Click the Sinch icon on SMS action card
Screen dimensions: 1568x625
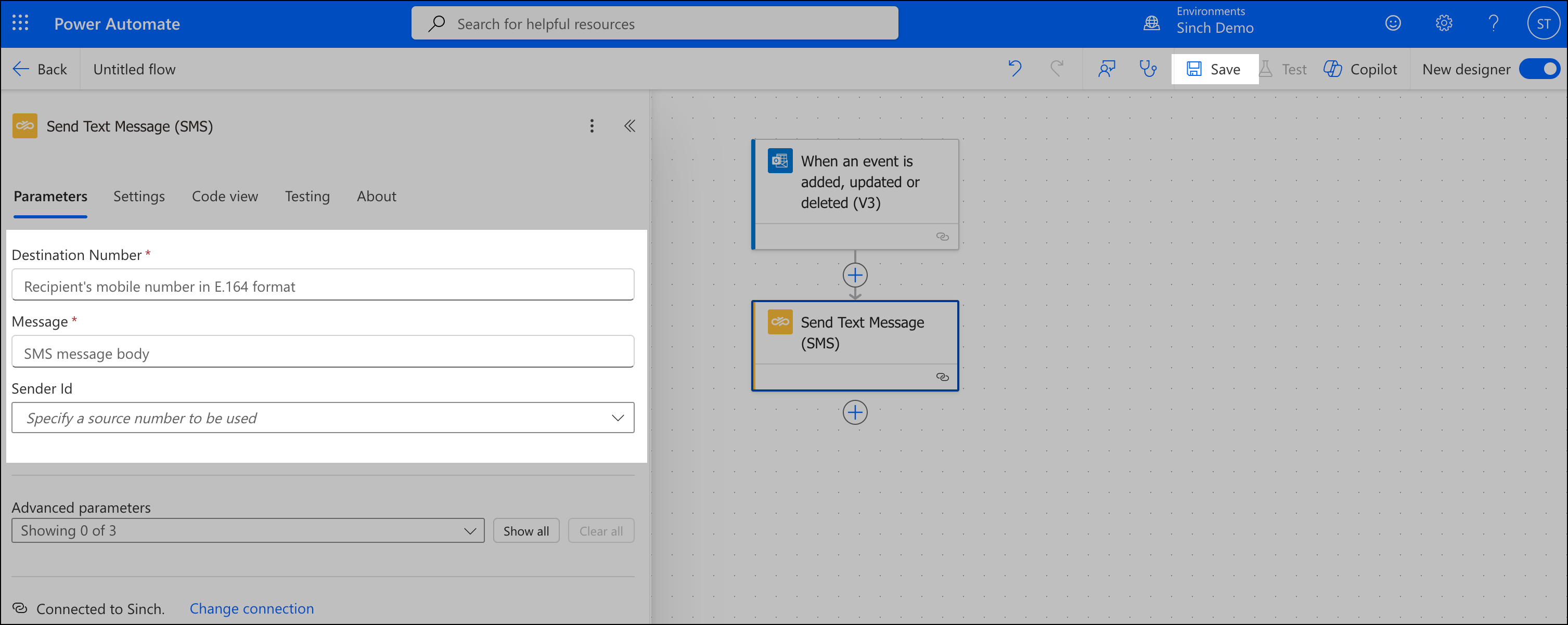click(780, 322)
